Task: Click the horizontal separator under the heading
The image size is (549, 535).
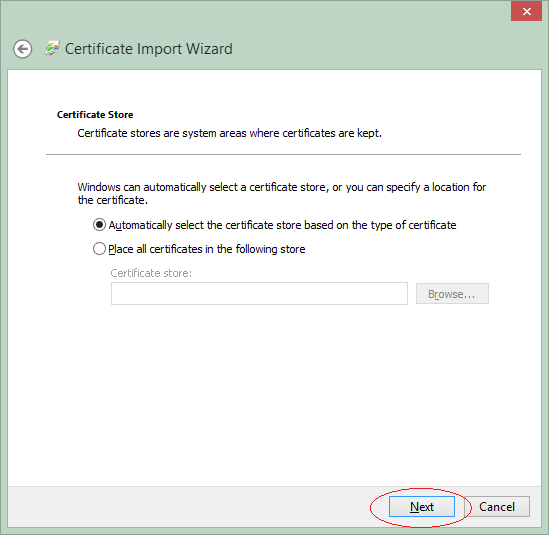Action: [283, 154]
